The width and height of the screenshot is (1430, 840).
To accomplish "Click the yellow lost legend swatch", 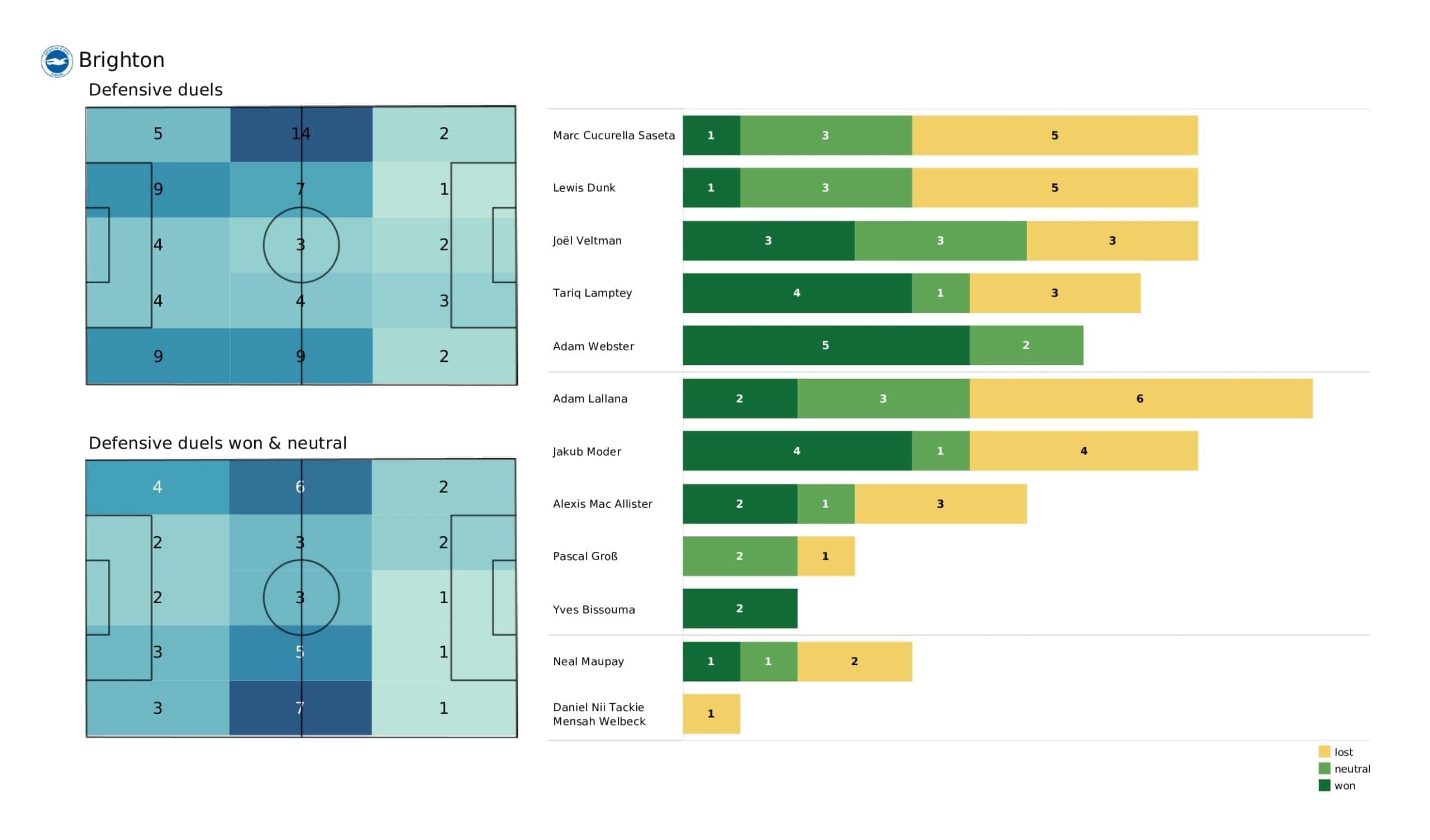I will (x=1324, y=751).
